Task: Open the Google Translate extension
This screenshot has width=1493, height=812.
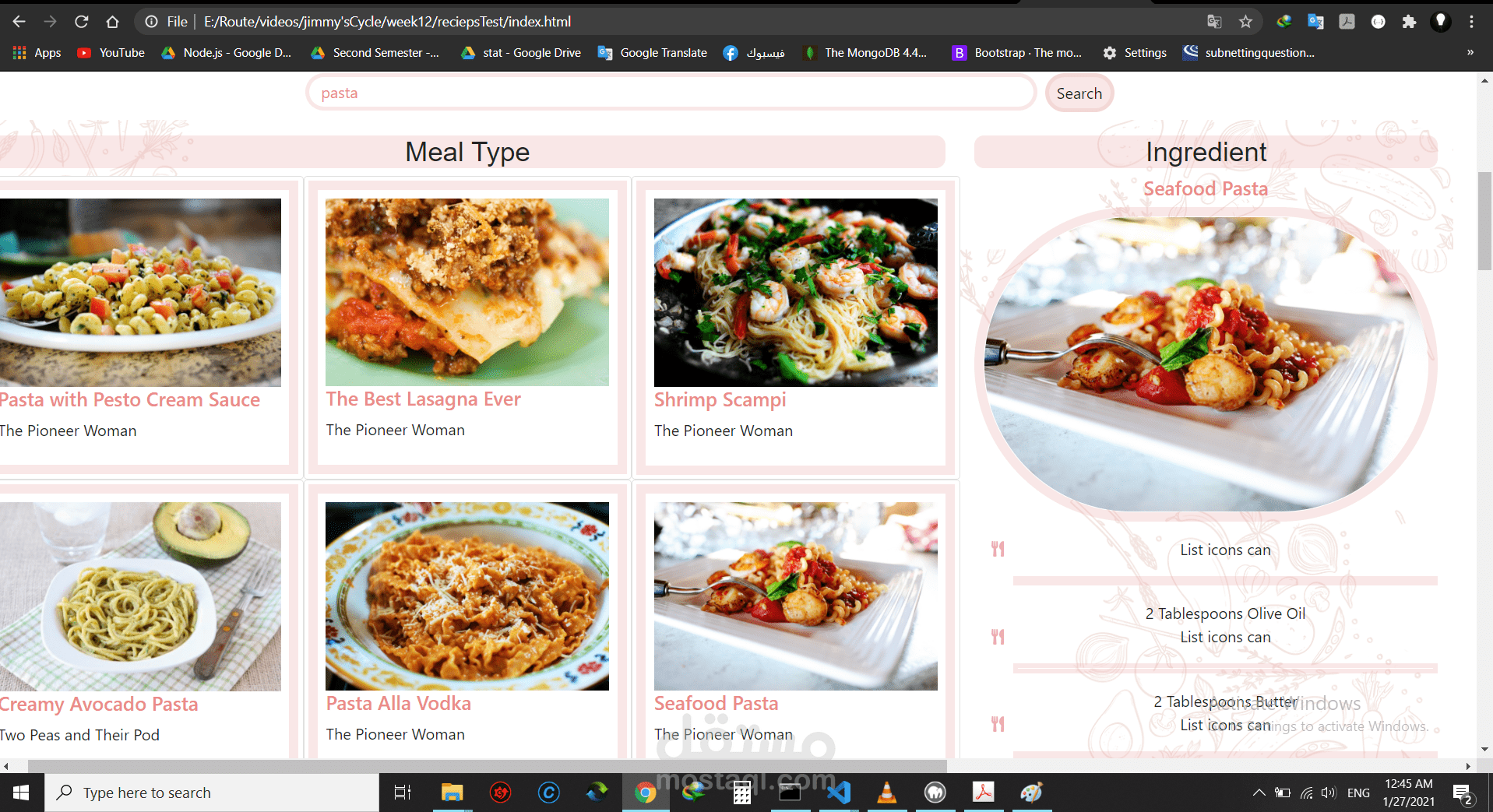Action: [1316, 21]
